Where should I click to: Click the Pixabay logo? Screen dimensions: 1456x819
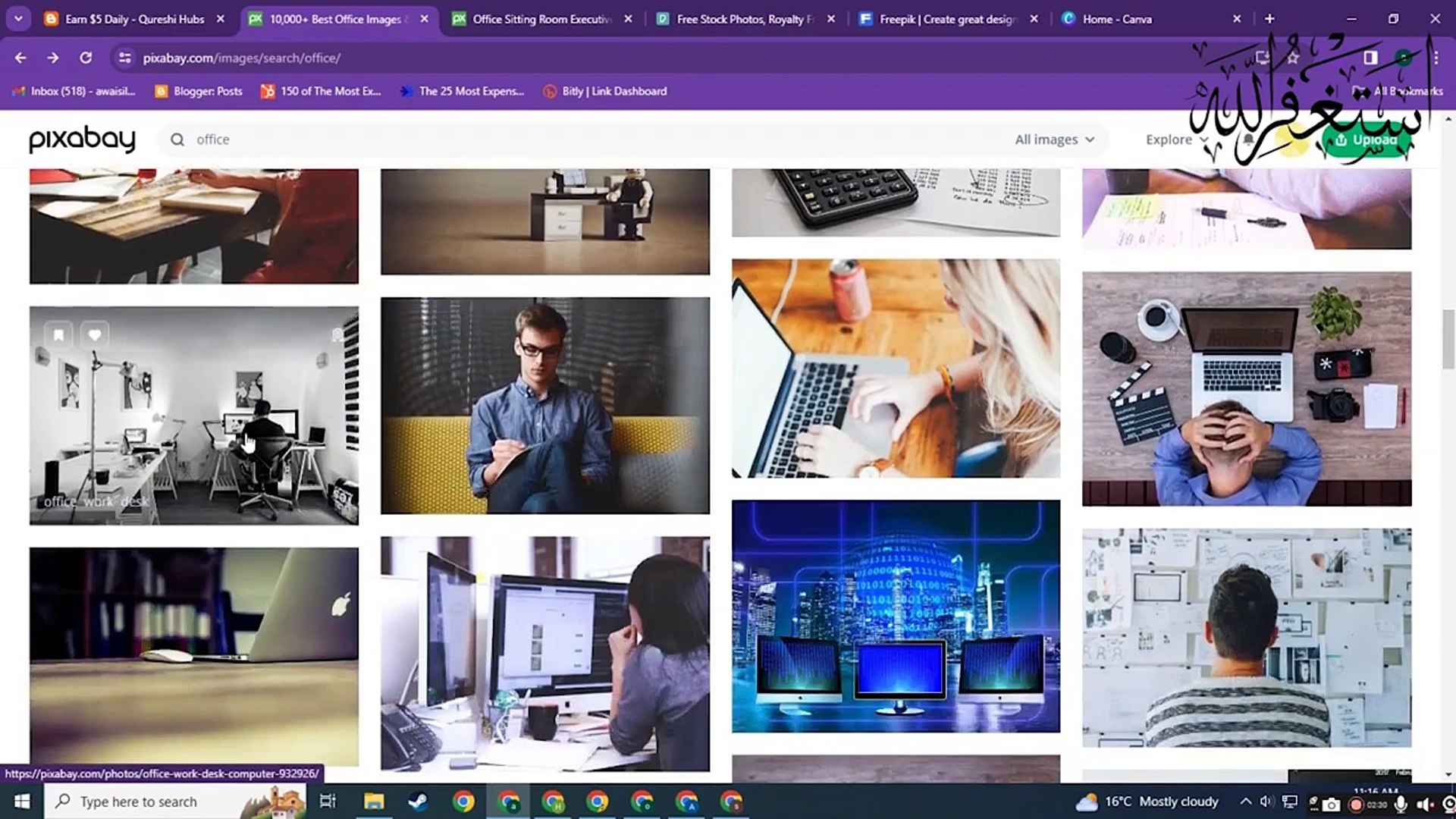tap(81, 140)
